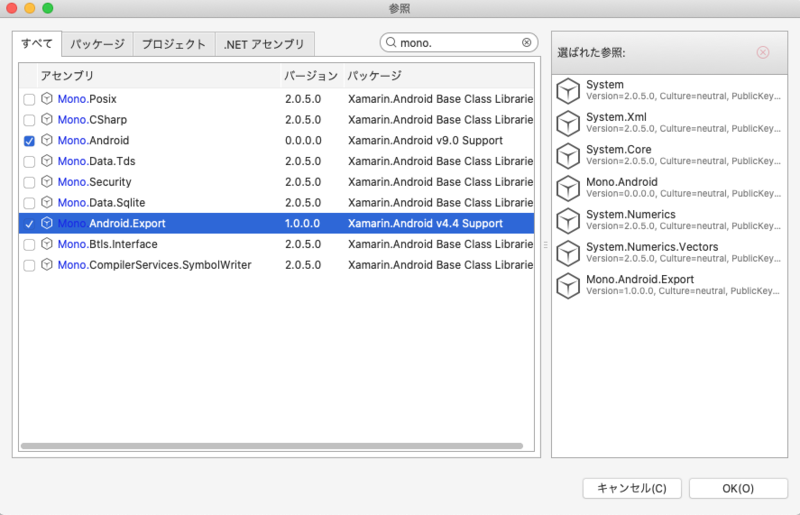The image size is (800, 515).
Task: Click version 1.0.0.0 in highlighted row
Action: 302,224
